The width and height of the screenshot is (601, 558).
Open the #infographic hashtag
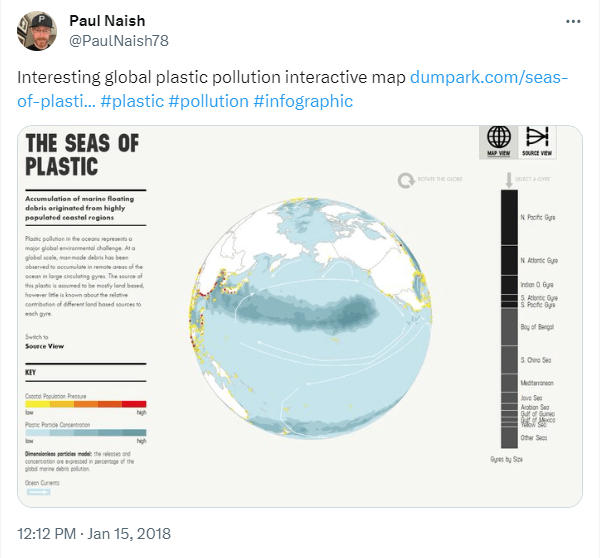[303, 101]
